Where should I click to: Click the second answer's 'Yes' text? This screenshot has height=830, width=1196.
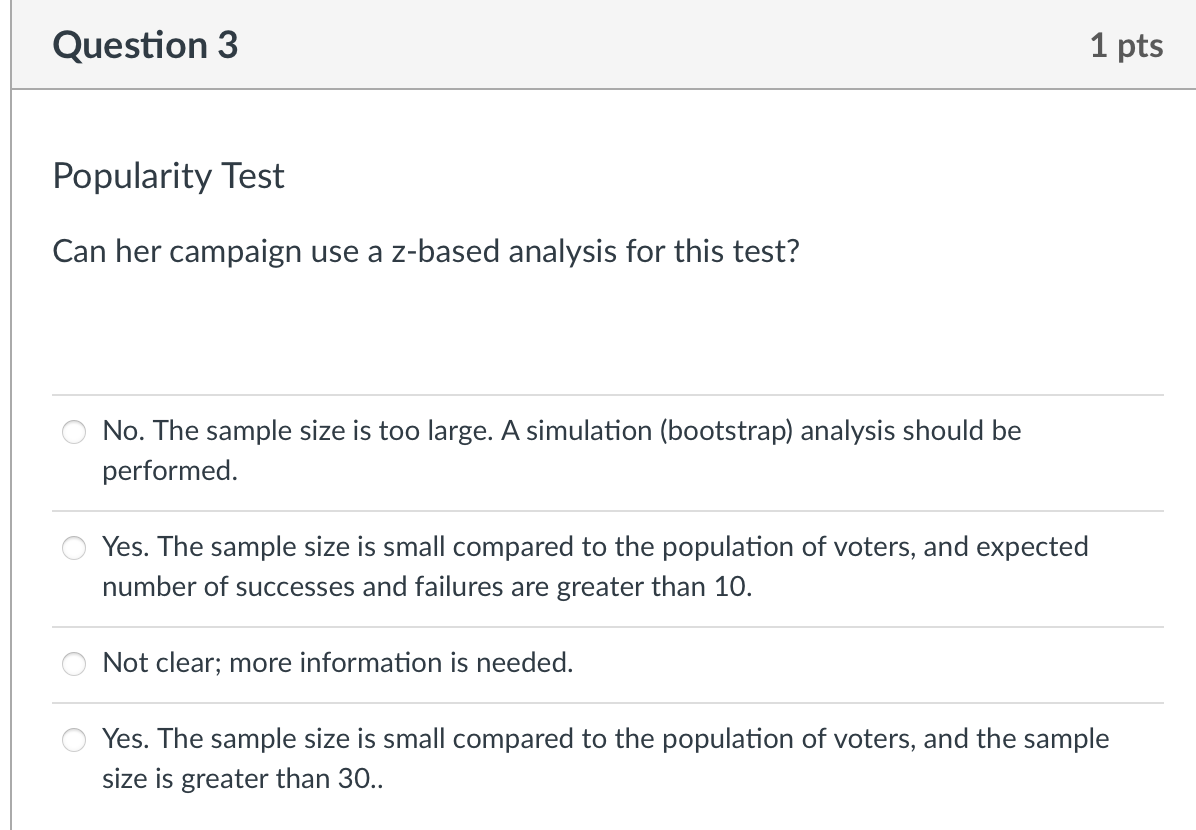click(x=120, y=546)
